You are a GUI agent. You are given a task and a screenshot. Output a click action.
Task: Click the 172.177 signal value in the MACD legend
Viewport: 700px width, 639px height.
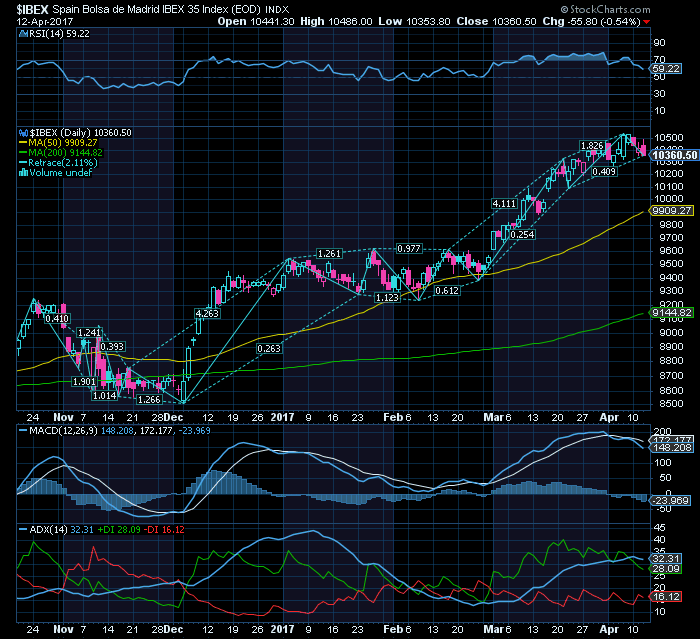pyautogui.click(x=156, y=431)
